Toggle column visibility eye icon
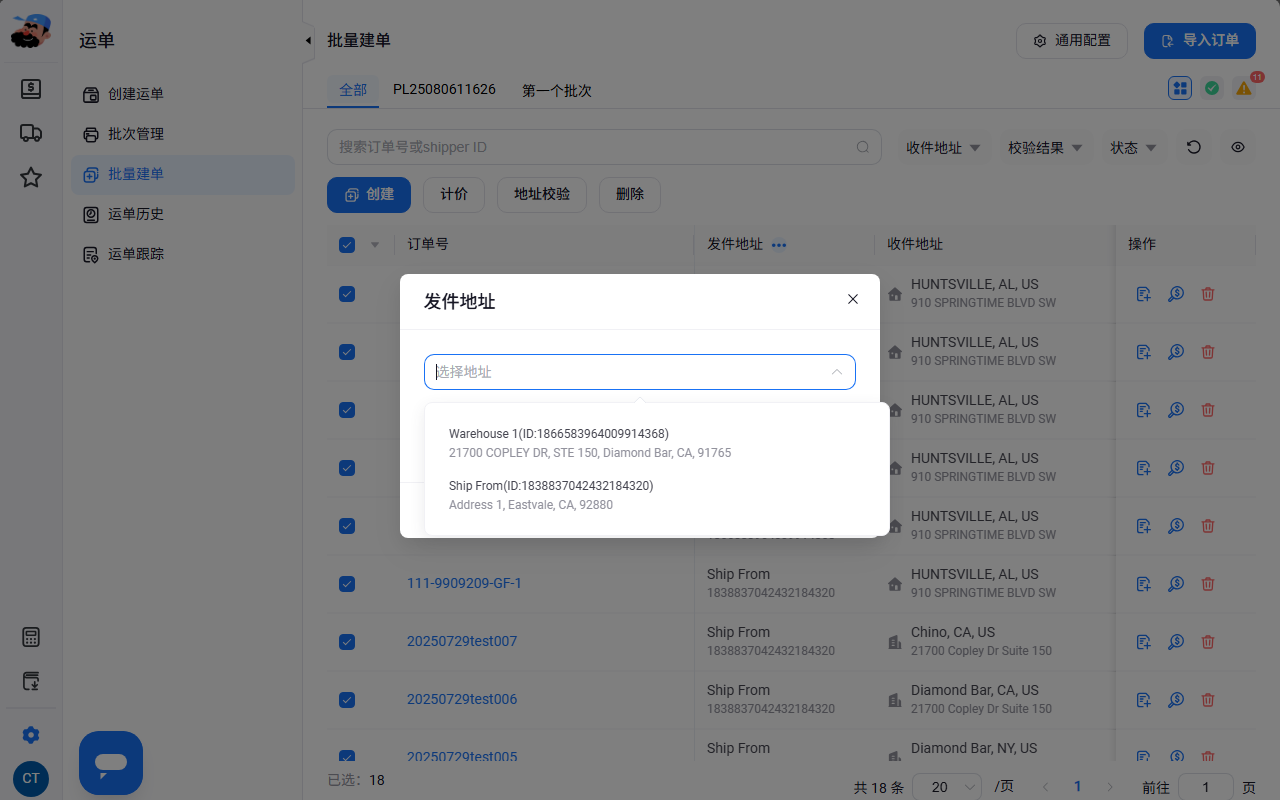Screen dimensions: 1280x800 click(x=1238, y=147)
